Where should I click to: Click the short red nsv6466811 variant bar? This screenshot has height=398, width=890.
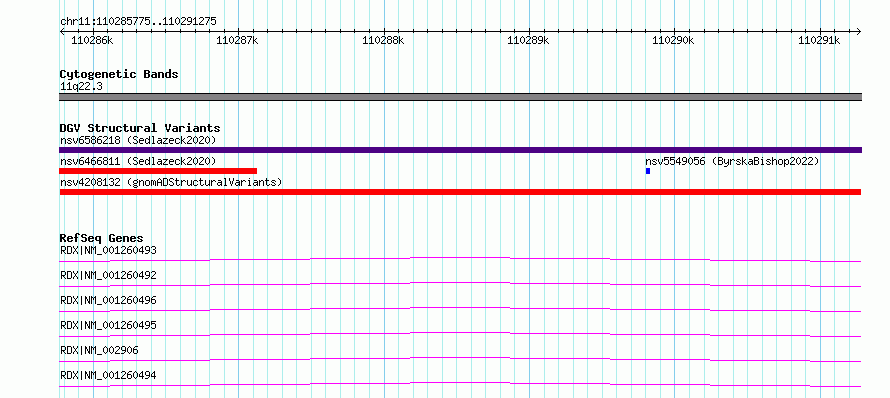click(158, 171)
